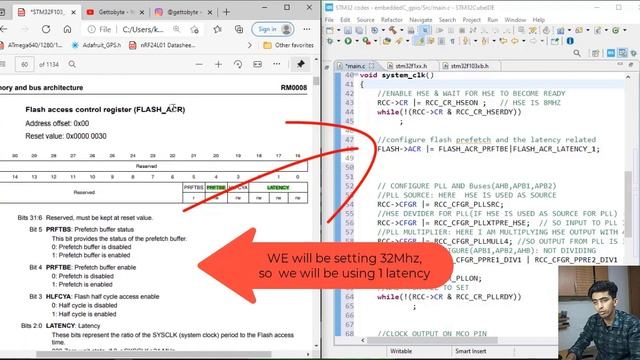This screenshot has width=640, height=360.
Task: Add this page to favorites star-plus icon
Action: [x=194, y=29]
